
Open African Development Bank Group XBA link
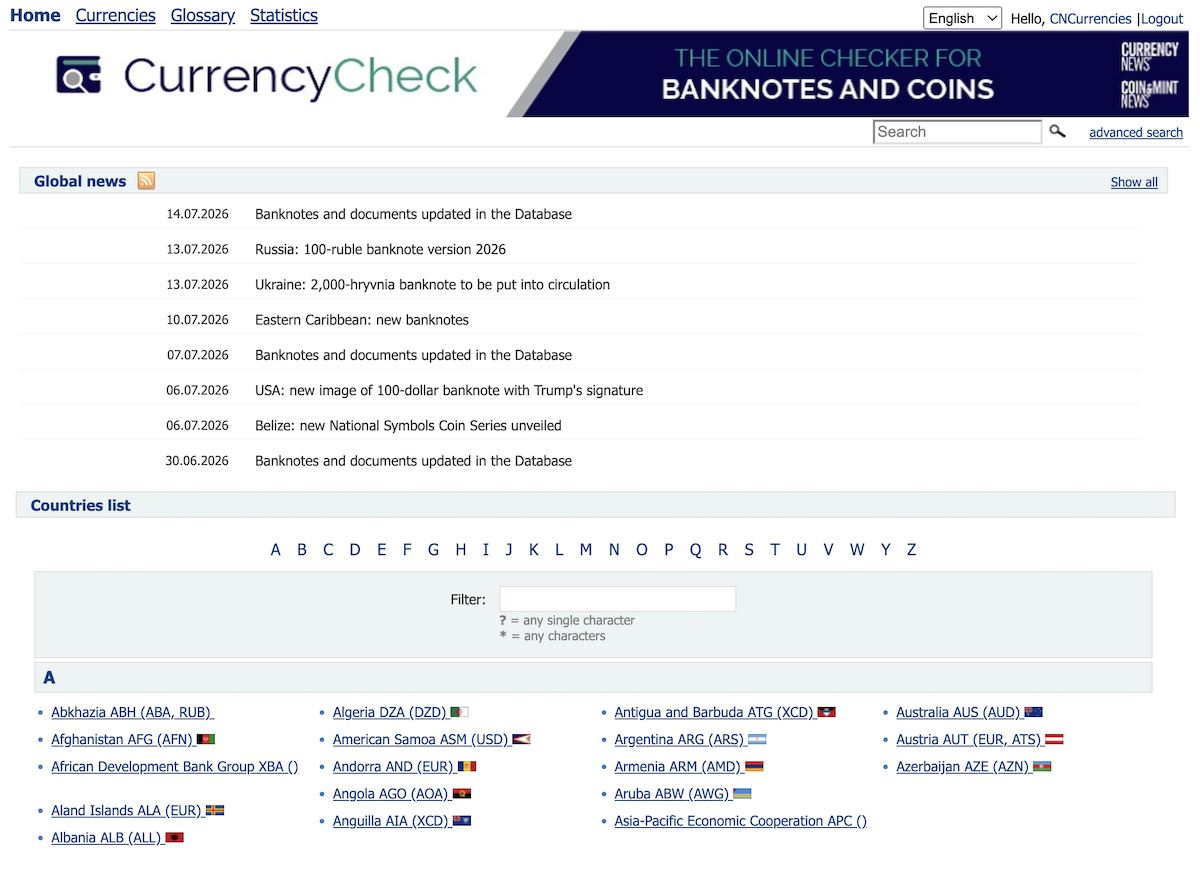(175, 767)
